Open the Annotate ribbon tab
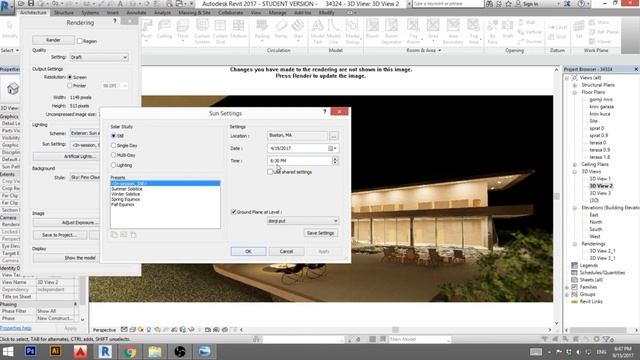The height and width of the screenshot is (360, 640). 136,13
